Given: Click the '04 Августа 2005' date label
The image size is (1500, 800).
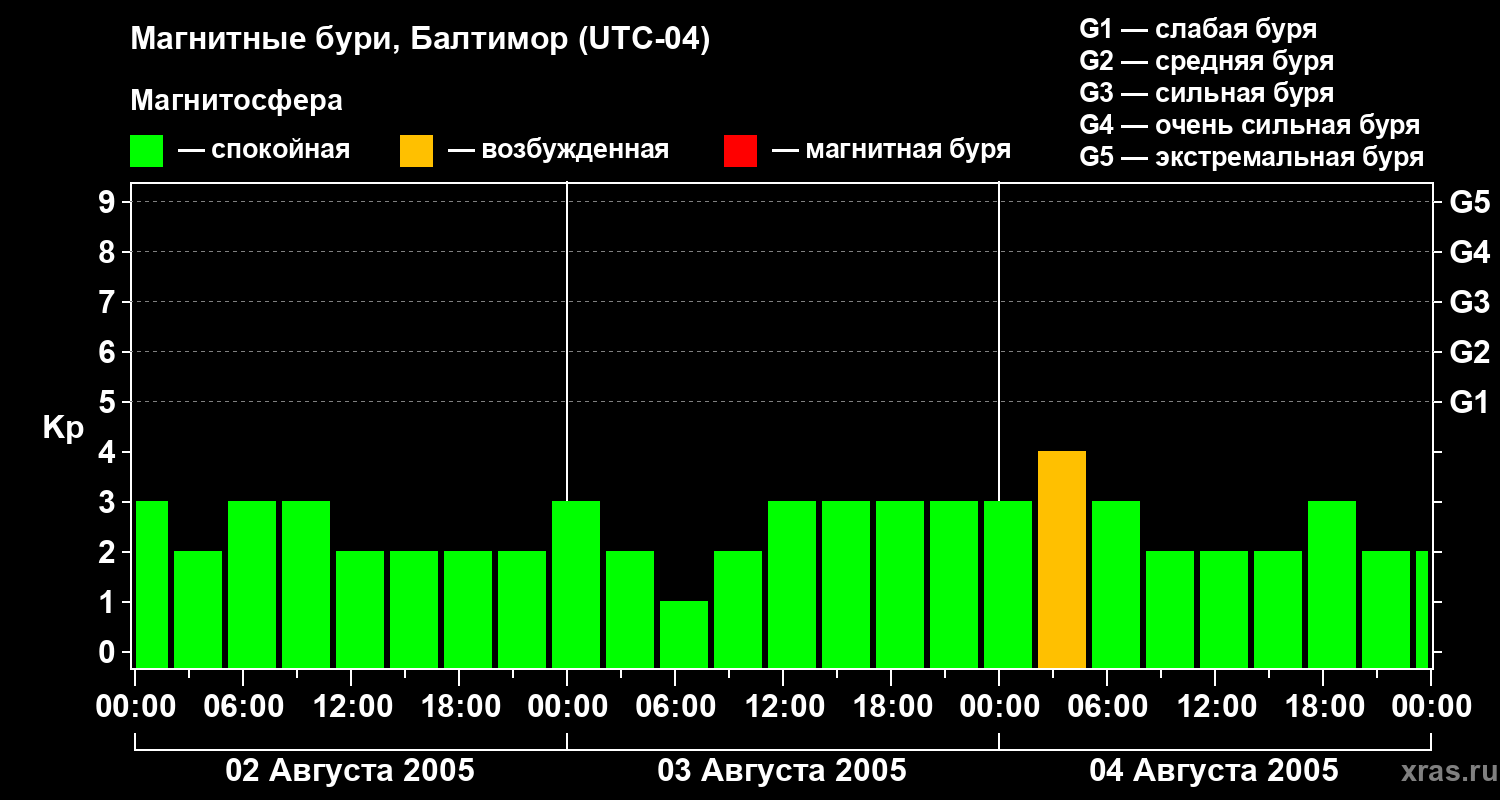Looking at the screenshot, I should point(1214,771).
